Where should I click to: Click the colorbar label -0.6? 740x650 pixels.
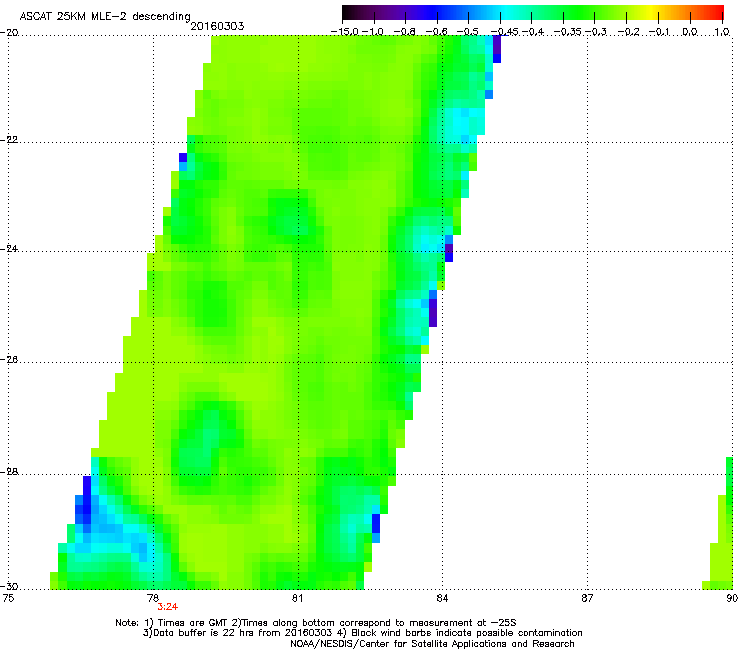(x=437, y=32)
